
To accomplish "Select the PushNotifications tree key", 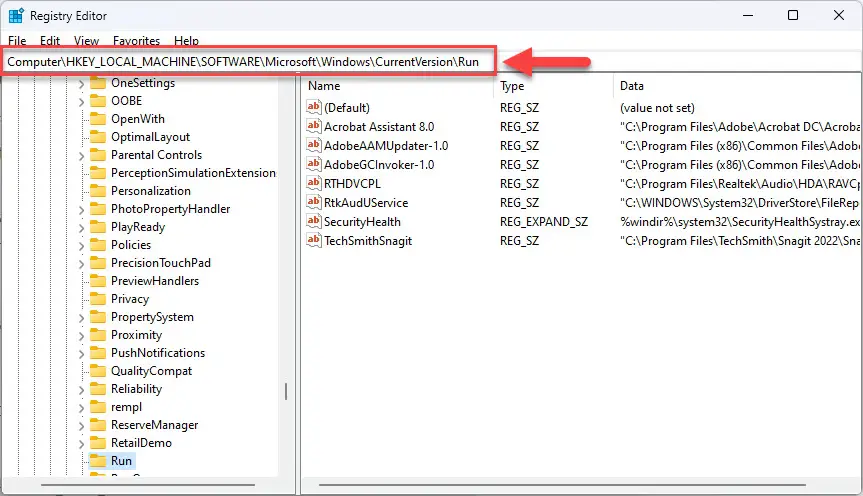I will [x=158, y=353].
